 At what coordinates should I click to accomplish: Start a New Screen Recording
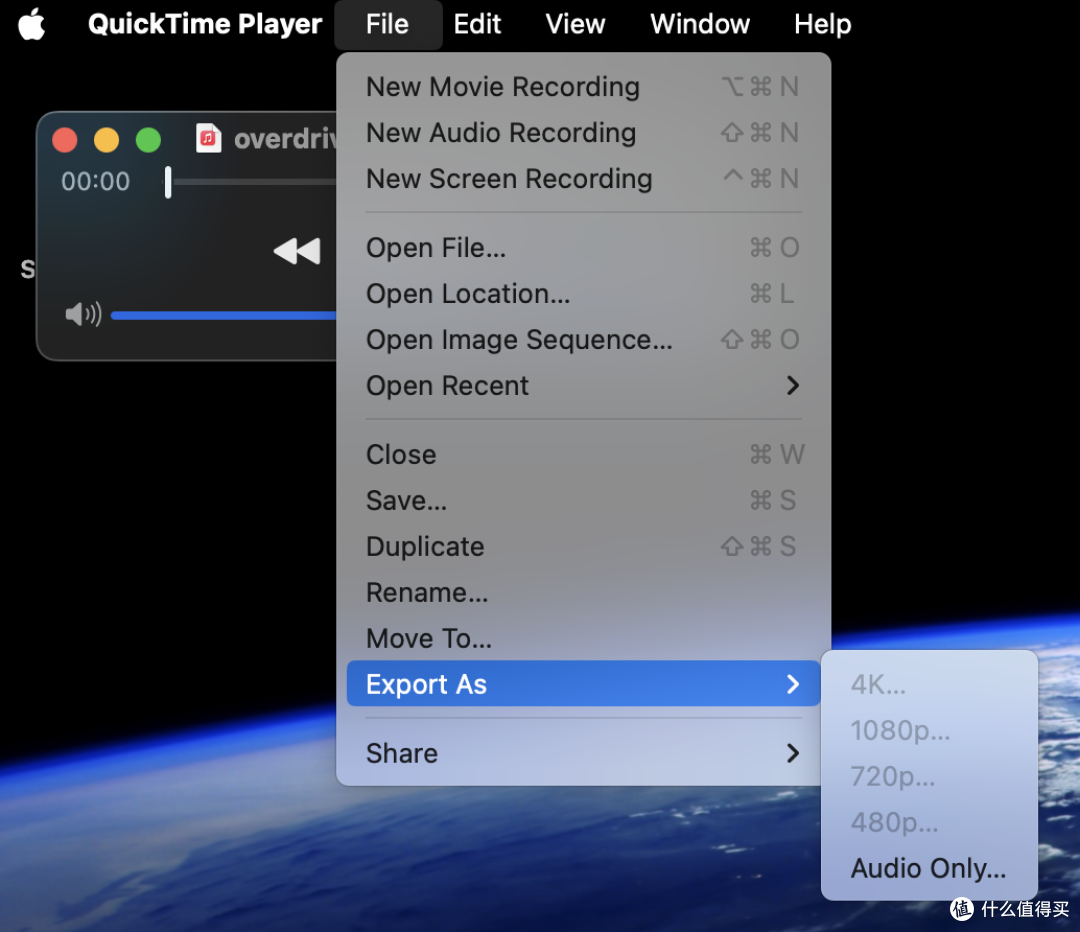583,179
